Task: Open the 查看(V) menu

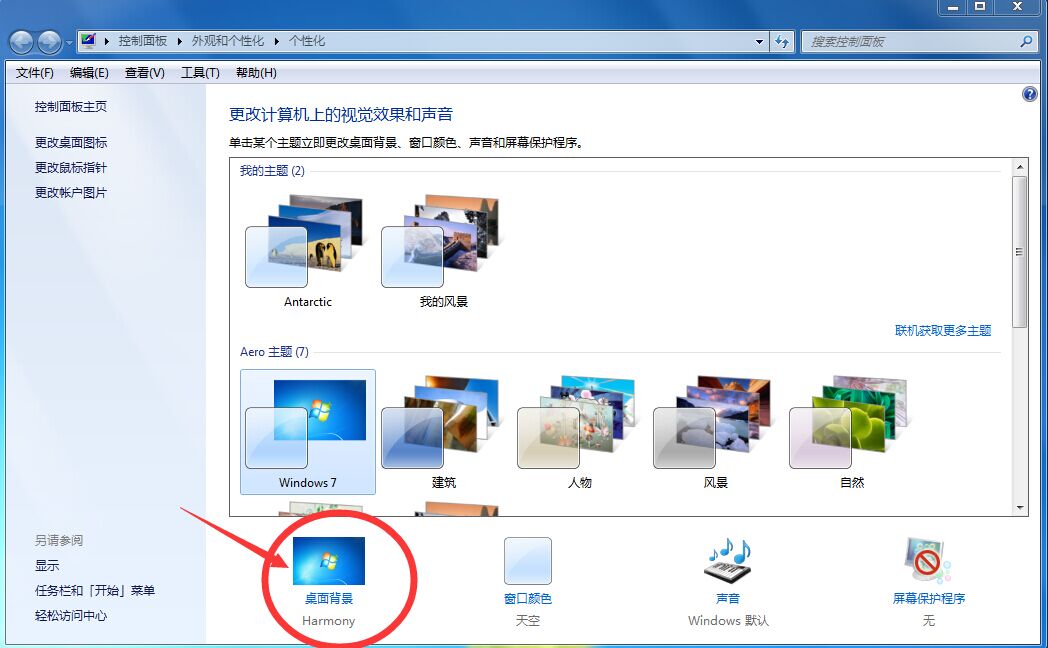Action: [x=143, y=72]
